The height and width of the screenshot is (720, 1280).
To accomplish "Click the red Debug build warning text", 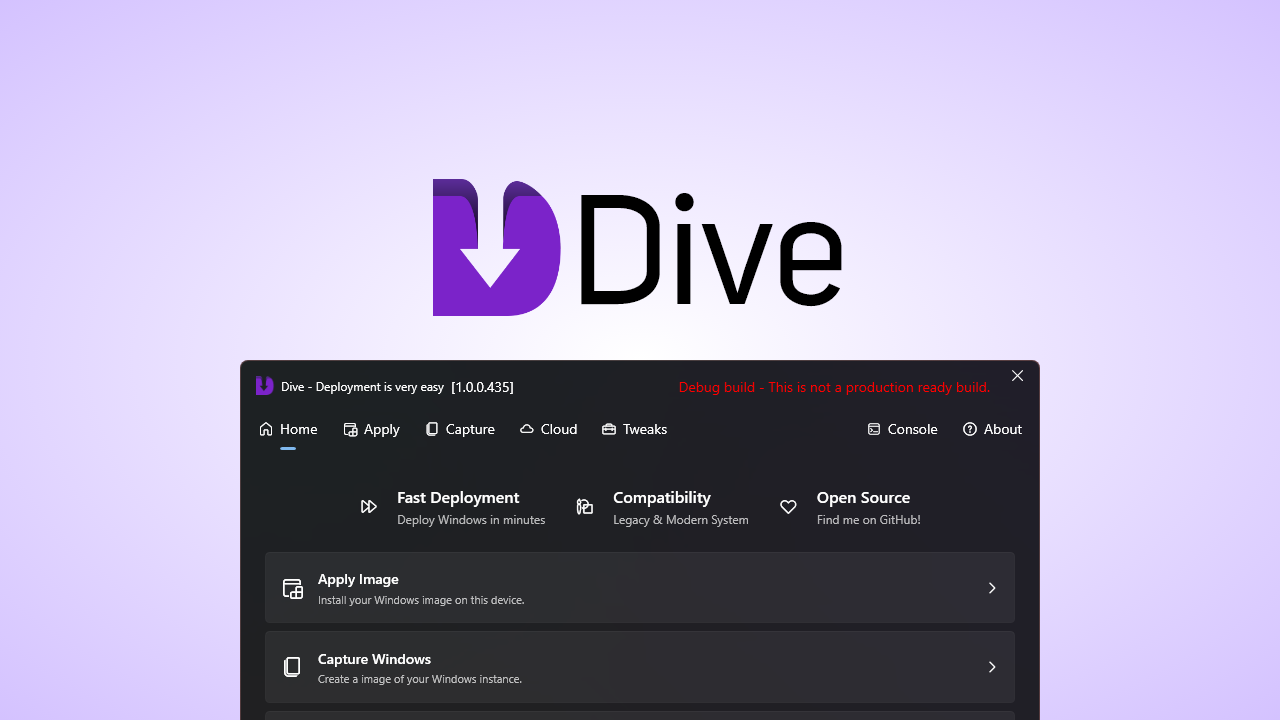I will pyautogui.click(x=834, y=387).
